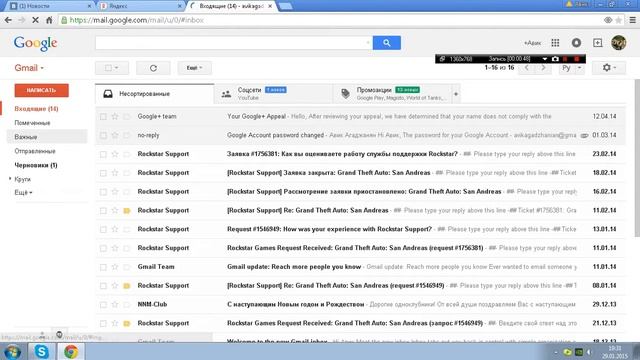Expand the Круги label section
Screen dimensions: 640x360
click(x=10, y=179)
